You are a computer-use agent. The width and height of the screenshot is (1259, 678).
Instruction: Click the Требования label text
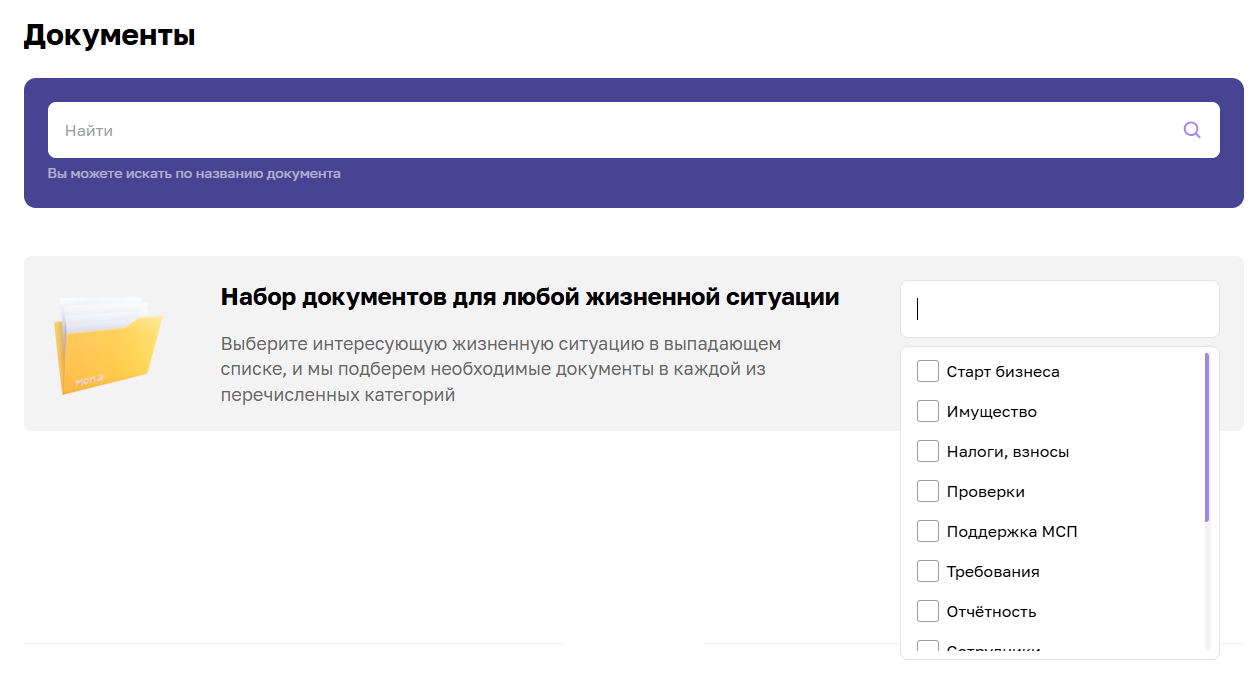pos(993,572)
